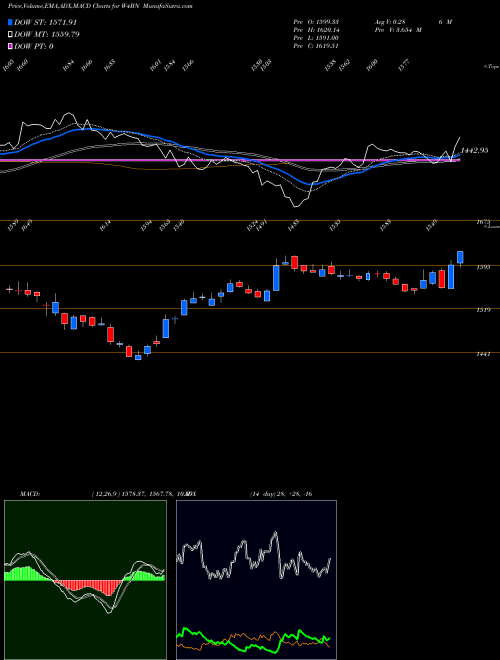The height and width of the screenshot is (660, 500).
Task: Click the 'Pre H: 1620.14' value
Action: (x=316, y=30)
